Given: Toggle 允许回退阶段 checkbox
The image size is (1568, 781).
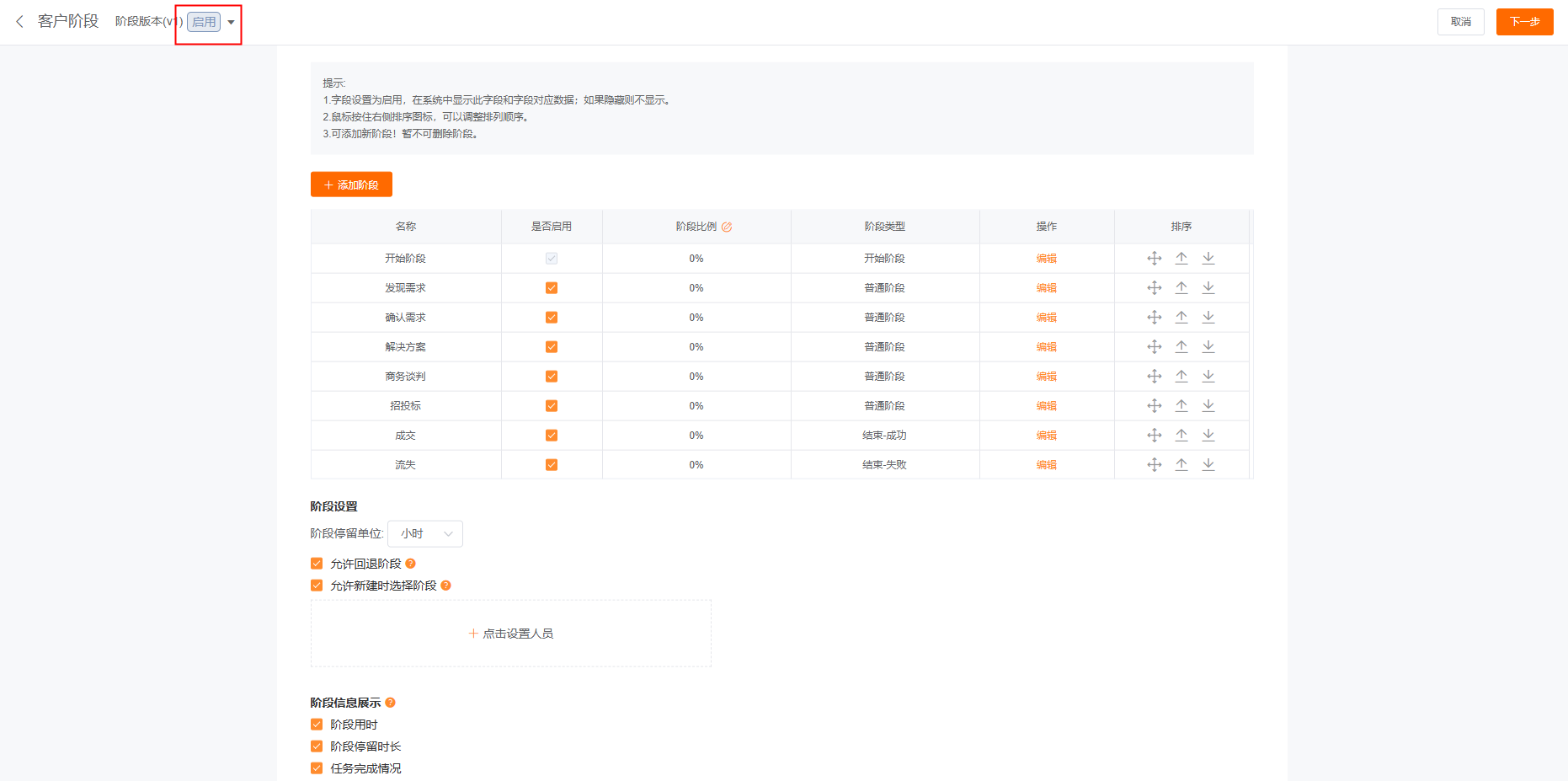Looking at the screenshot, I should pos(317,564).
